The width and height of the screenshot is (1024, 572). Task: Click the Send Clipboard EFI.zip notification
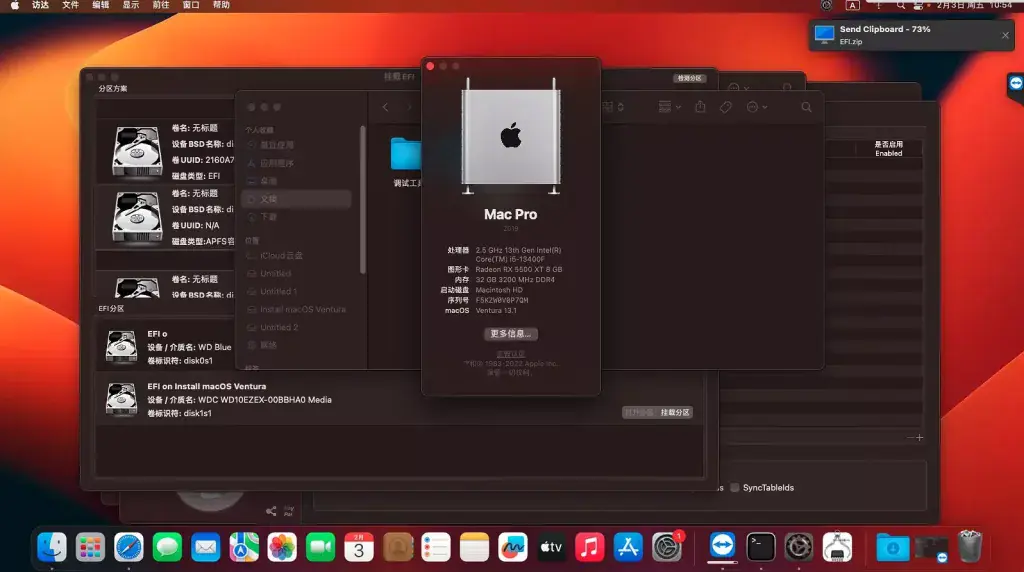[x=912, y=35]
